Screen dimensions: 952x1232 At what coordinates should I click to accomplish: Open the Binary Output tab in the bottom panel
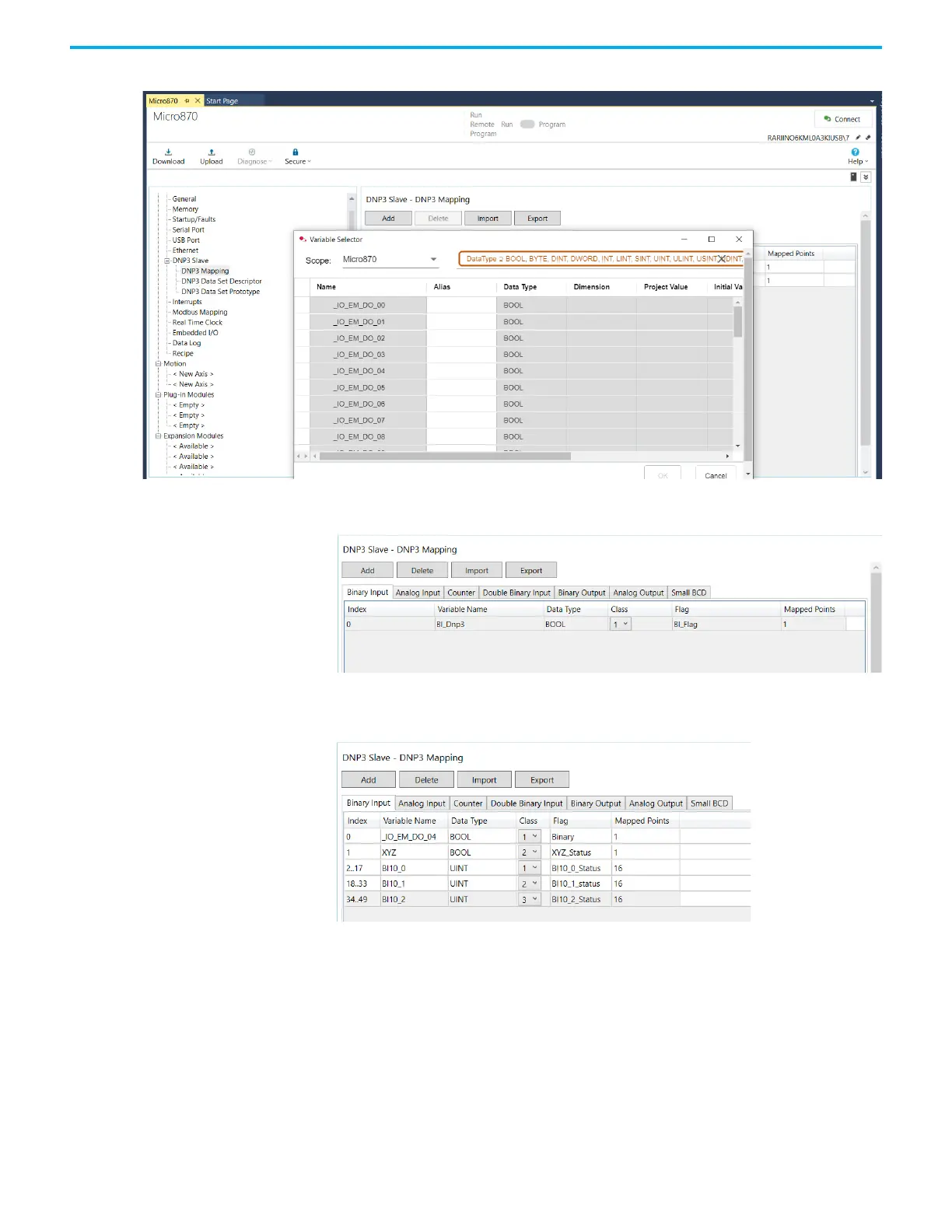click(596, 803)
